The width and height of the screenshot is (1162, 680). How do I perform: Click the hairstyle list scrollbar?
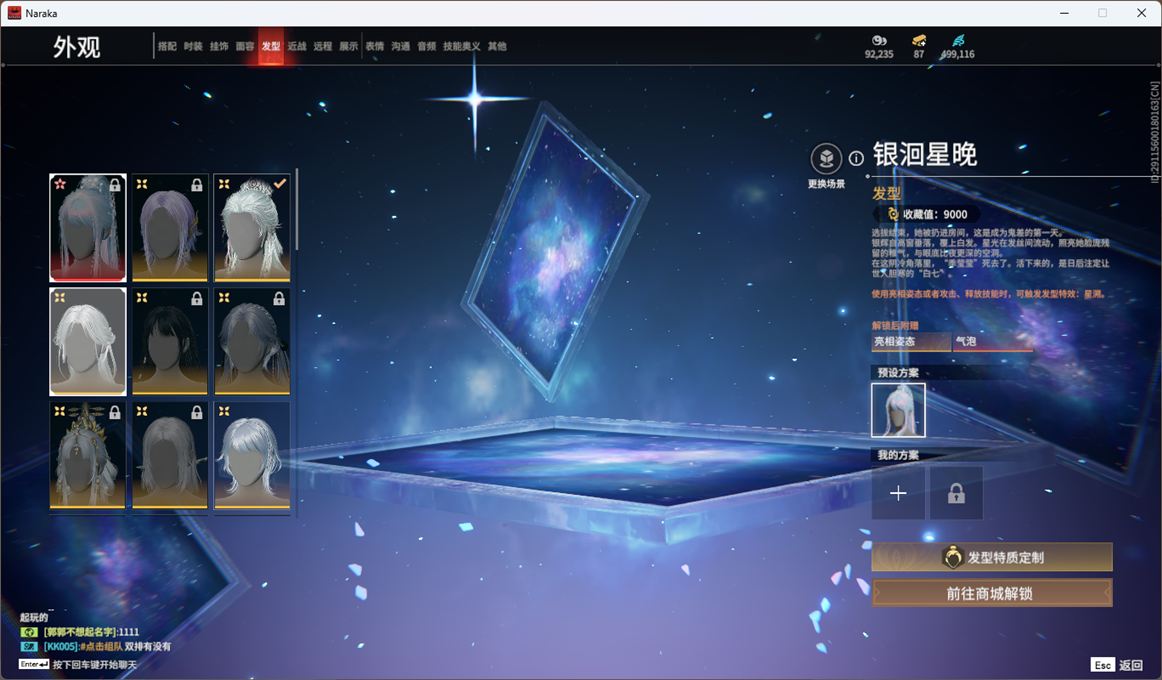pos(296,210)
